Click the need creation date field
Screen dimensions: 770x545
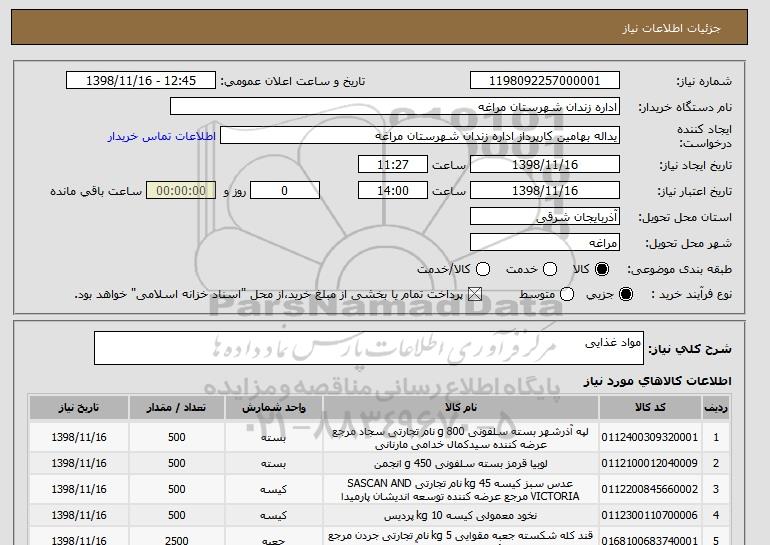click(545, 164)
